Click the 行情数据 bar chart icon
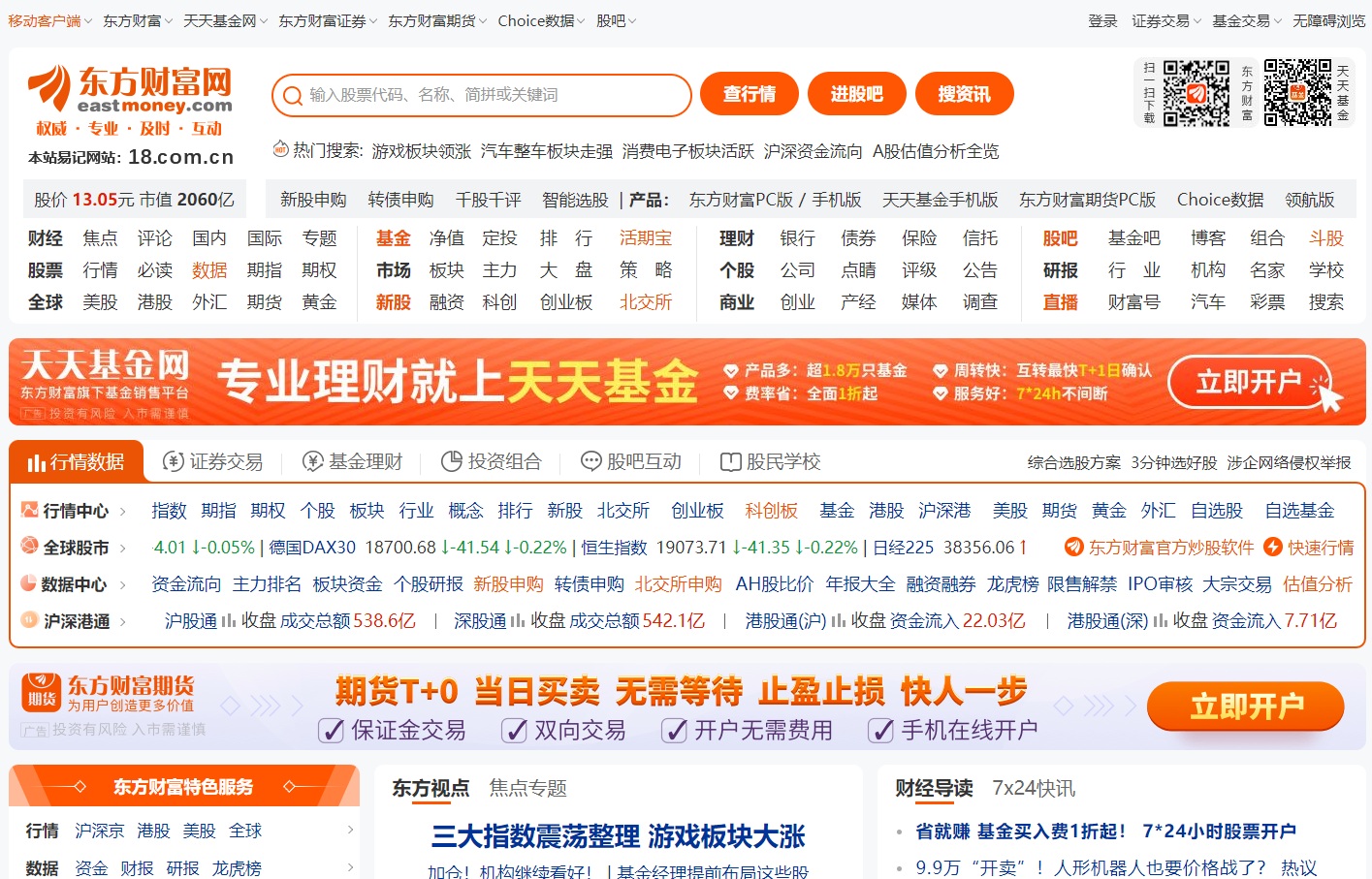Screen dimensions: 1372x879 (37, 462)
